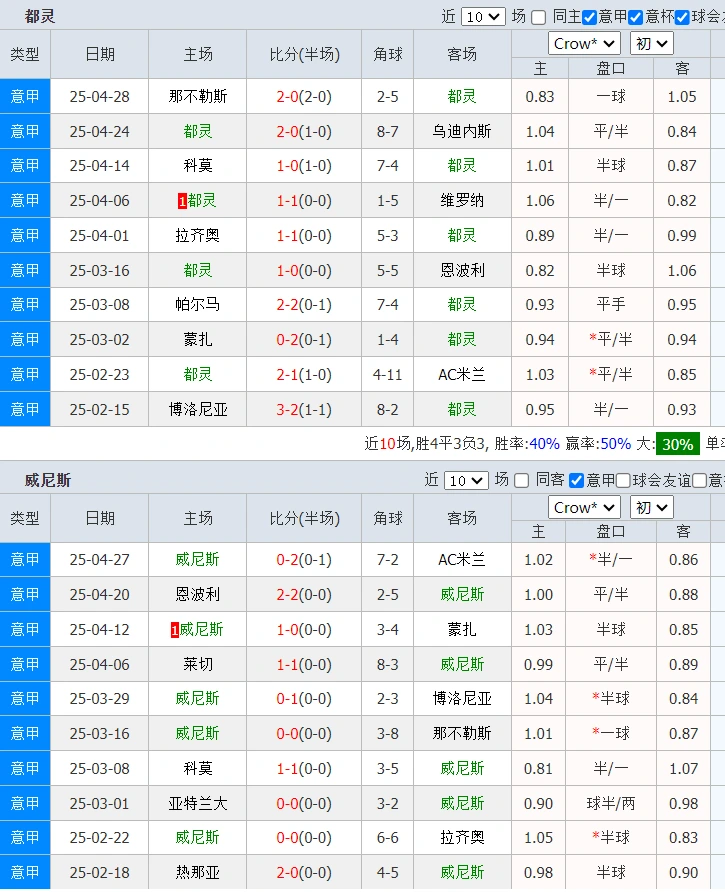Open score 2-2(0-1) for 帕尔马 vs 都灵
This screenshot has width=725, height=892.
point(304,305)
